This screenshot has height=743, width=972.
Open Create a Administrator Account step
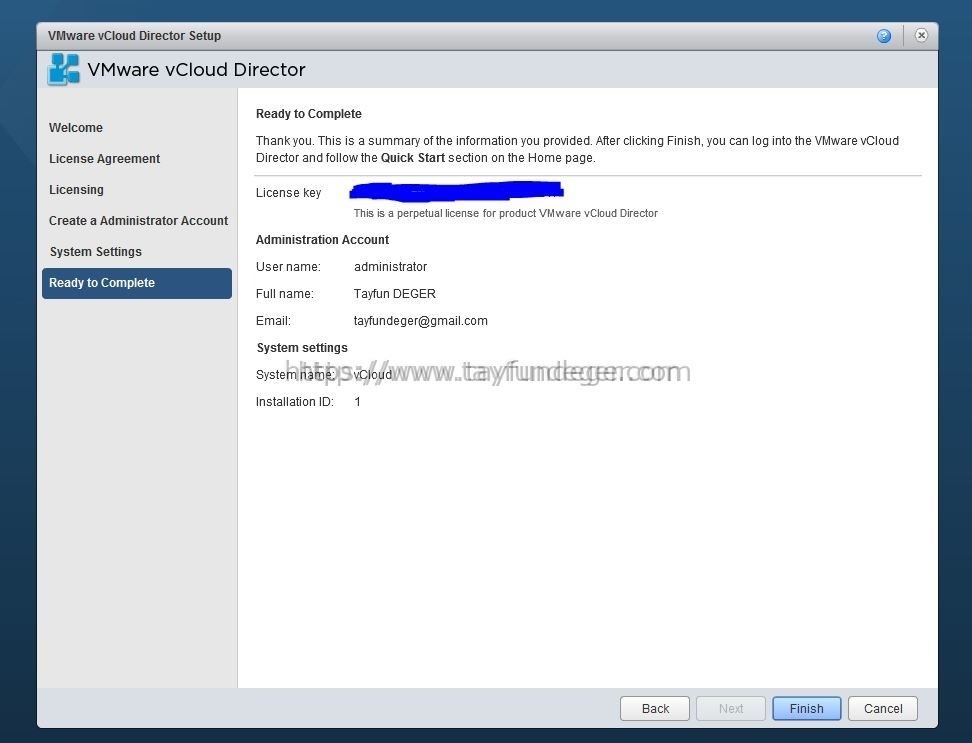click(138, 221)
